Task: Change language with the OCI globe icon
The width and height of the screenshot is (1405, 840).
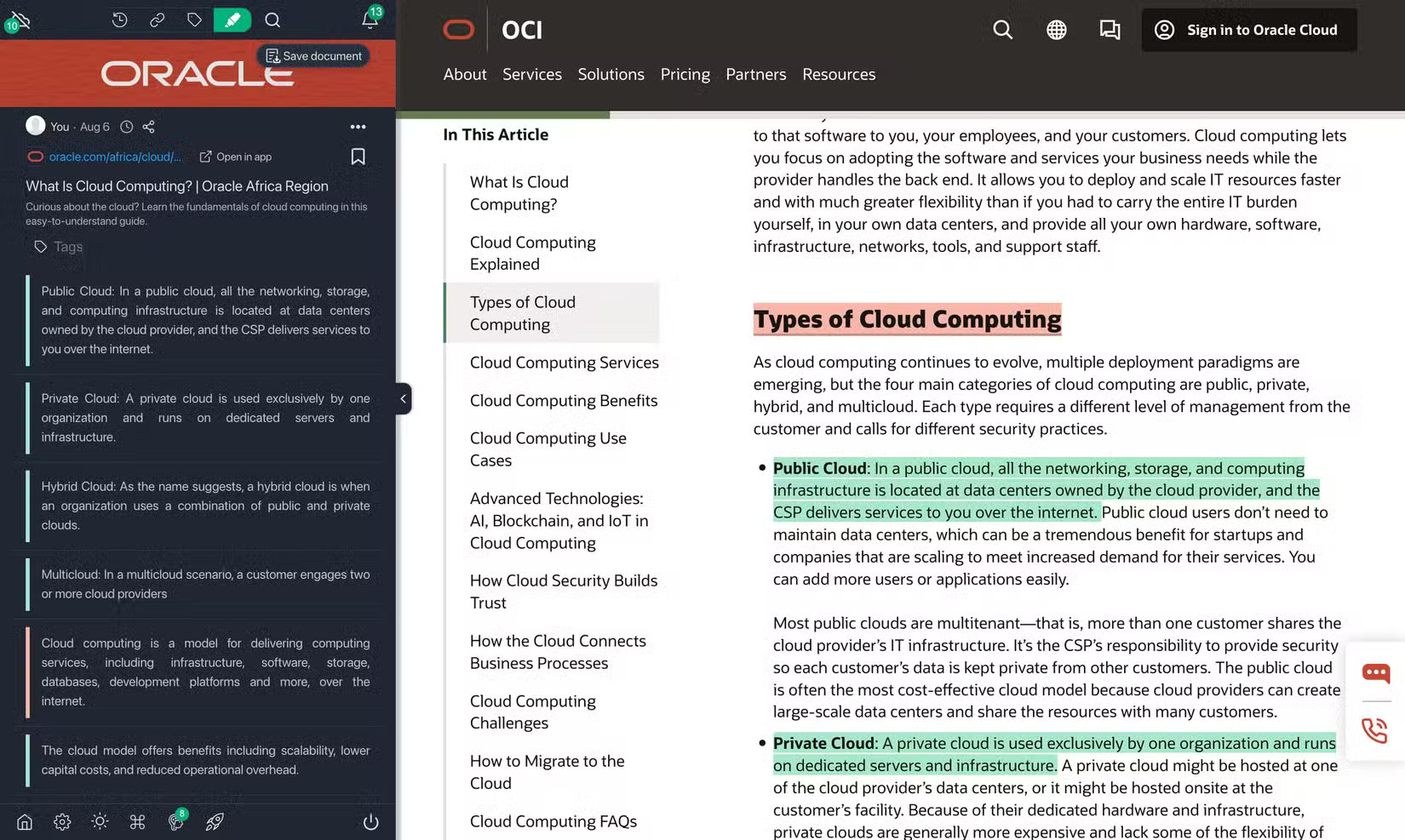Action: pyautogui.click(x=1056, y=29)
